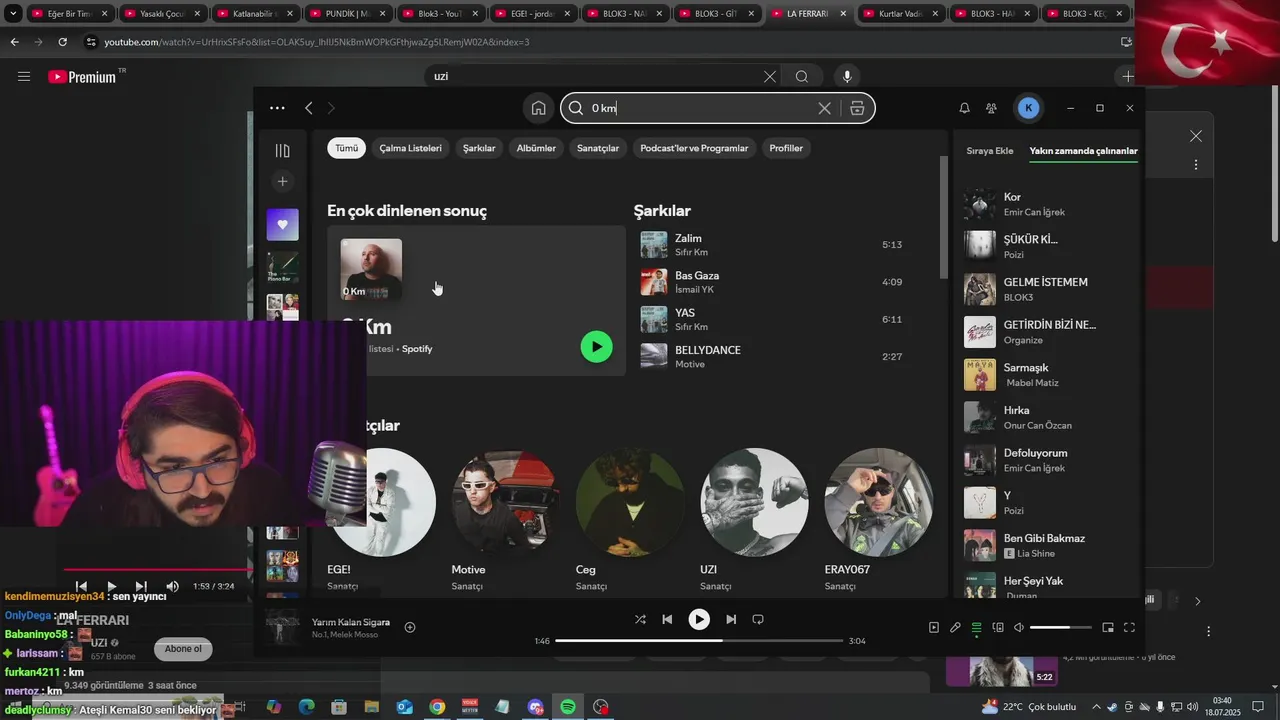Select the Sanatçılar filter chip
Viewport: 1280px width, 720px height.
pyautogui.click(x=598, y=148)
